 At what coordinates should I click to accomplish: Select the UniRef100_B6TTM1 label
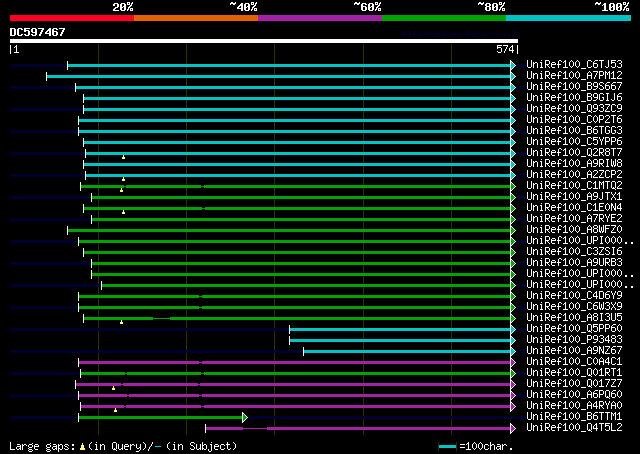(574, 417)
